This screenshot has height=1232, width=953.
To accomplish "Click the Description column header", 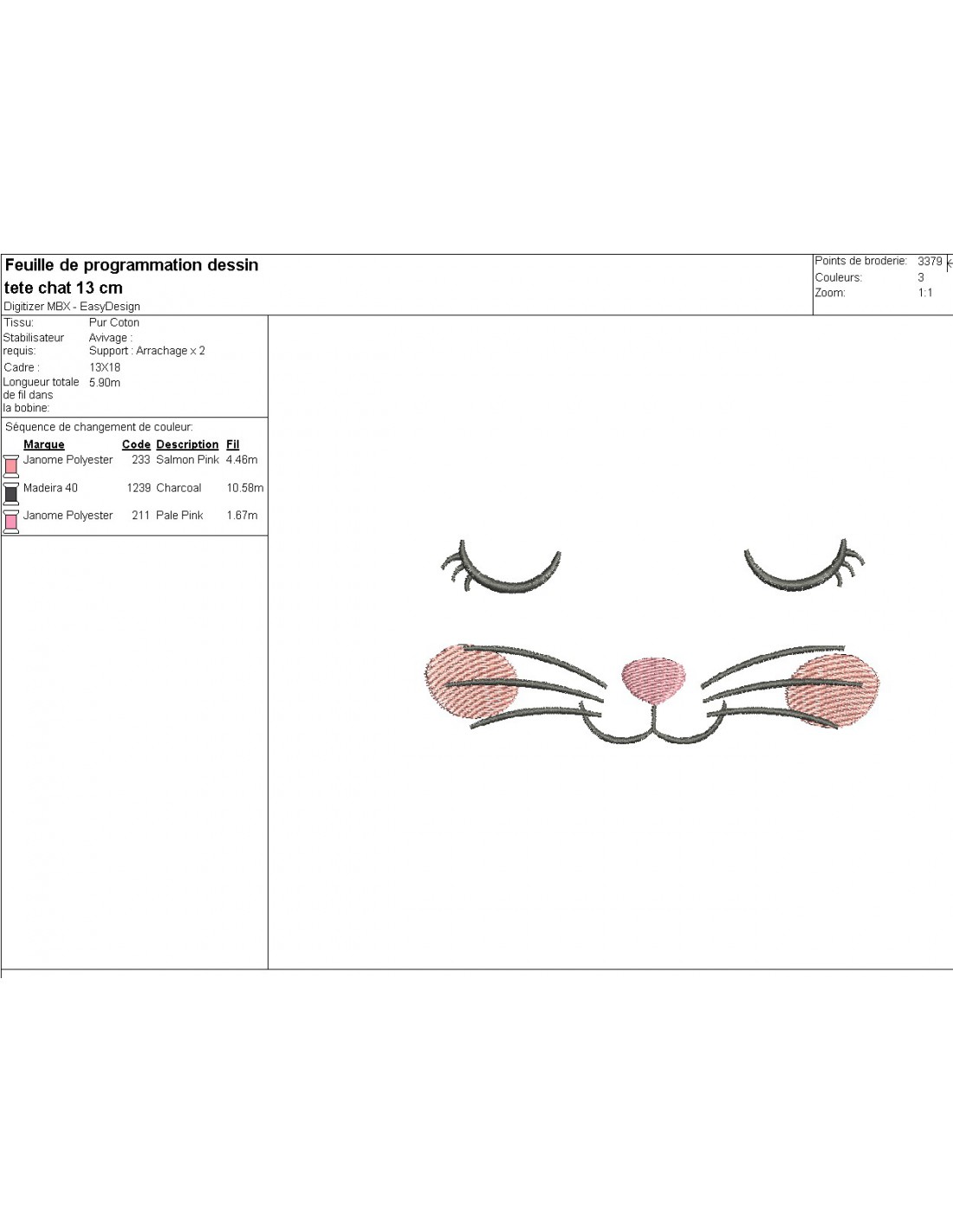I will (x=187, y=444).
